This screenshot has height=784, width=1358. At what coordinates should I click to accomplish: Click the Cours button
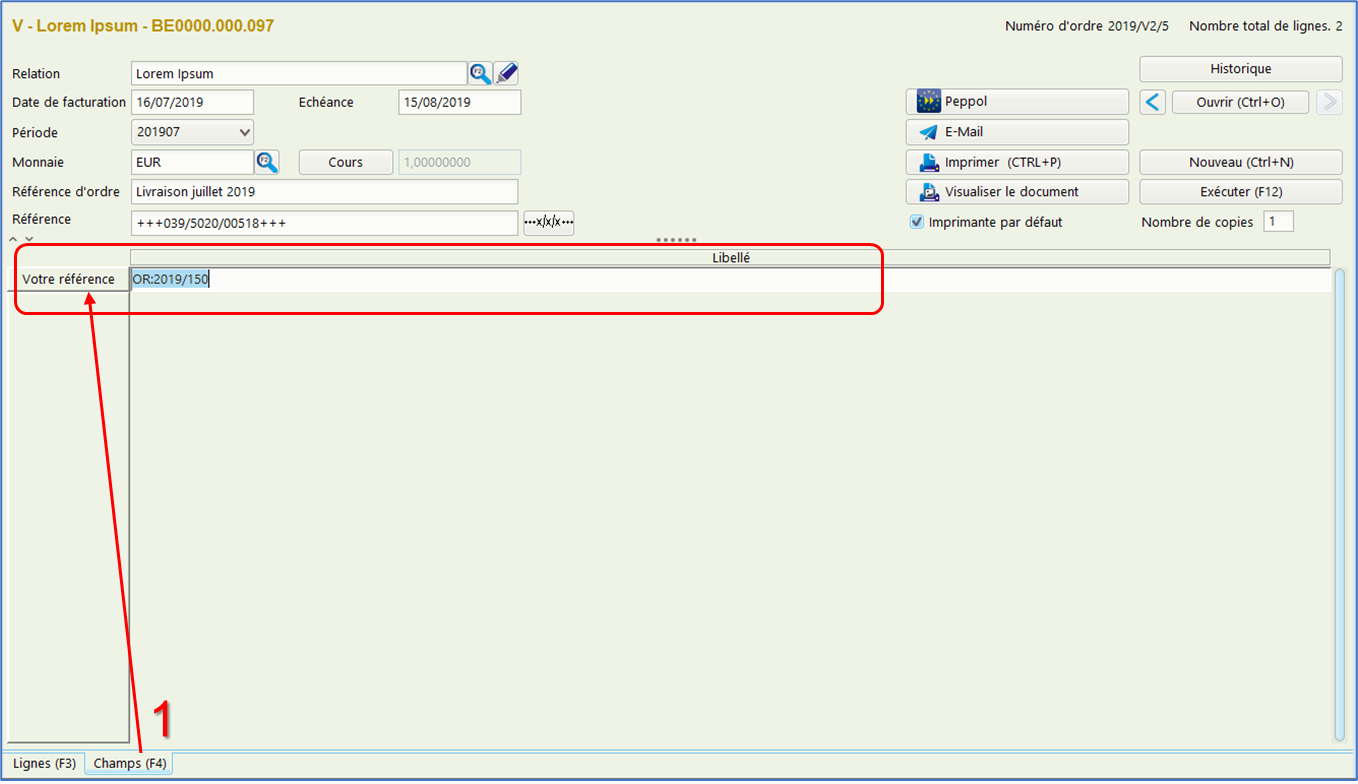(346, 162)
